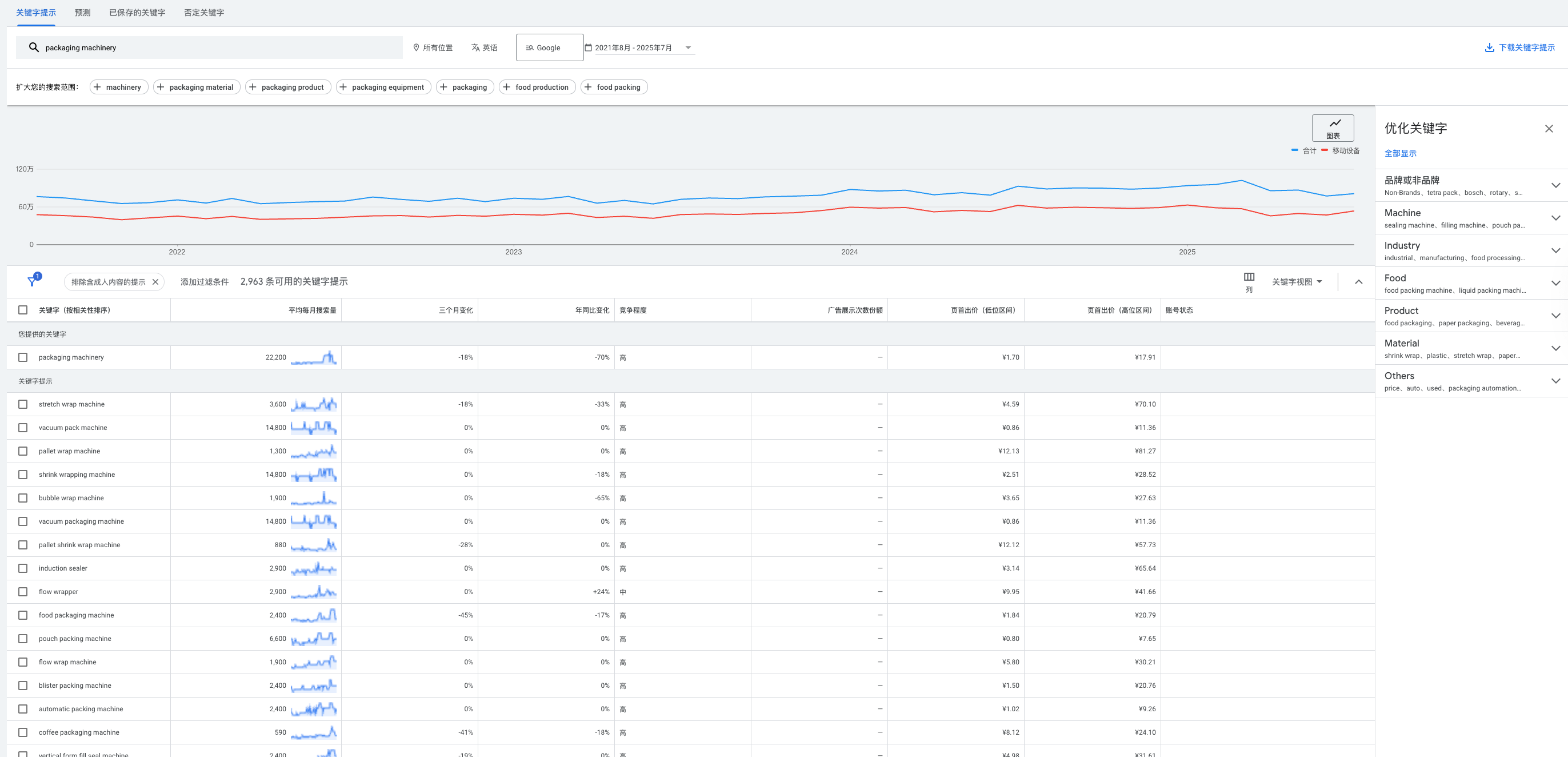Switch to the 关键字提示 tab

point(36,13)
